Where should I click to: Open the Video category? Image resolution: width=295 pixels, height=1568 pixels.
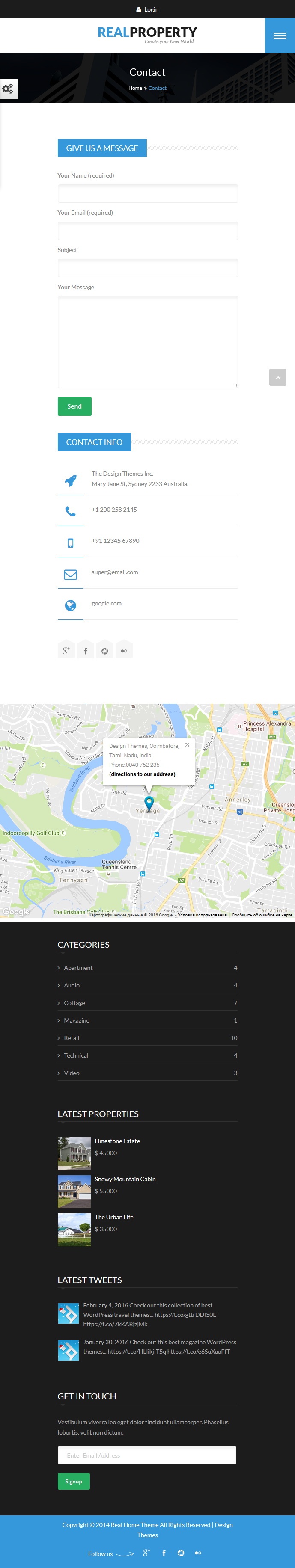pos(72,1073)
